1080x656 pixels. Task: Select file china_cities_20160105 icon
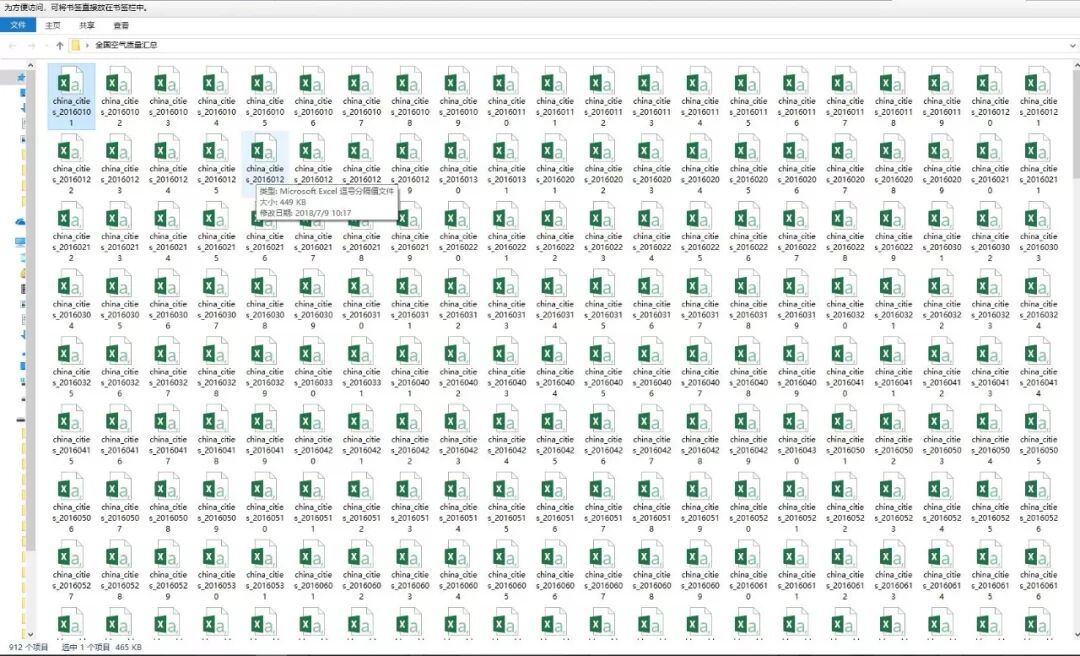(264, 82)
